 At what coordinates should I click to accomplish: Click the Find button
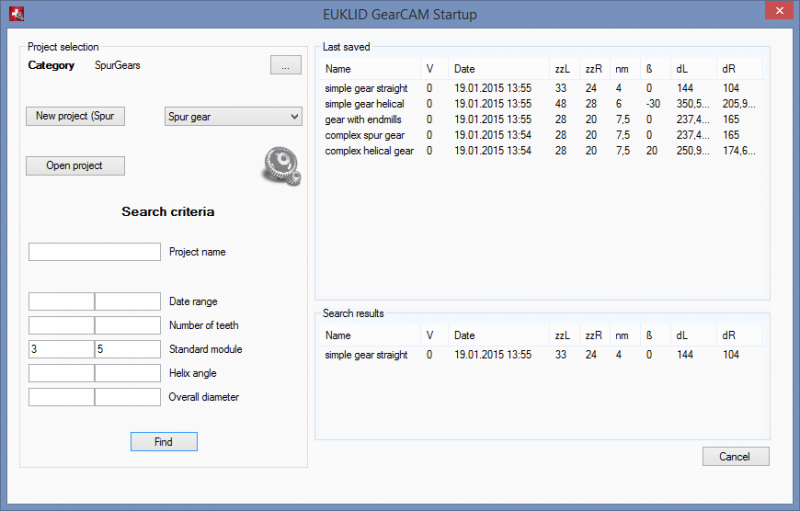(164, 442)
